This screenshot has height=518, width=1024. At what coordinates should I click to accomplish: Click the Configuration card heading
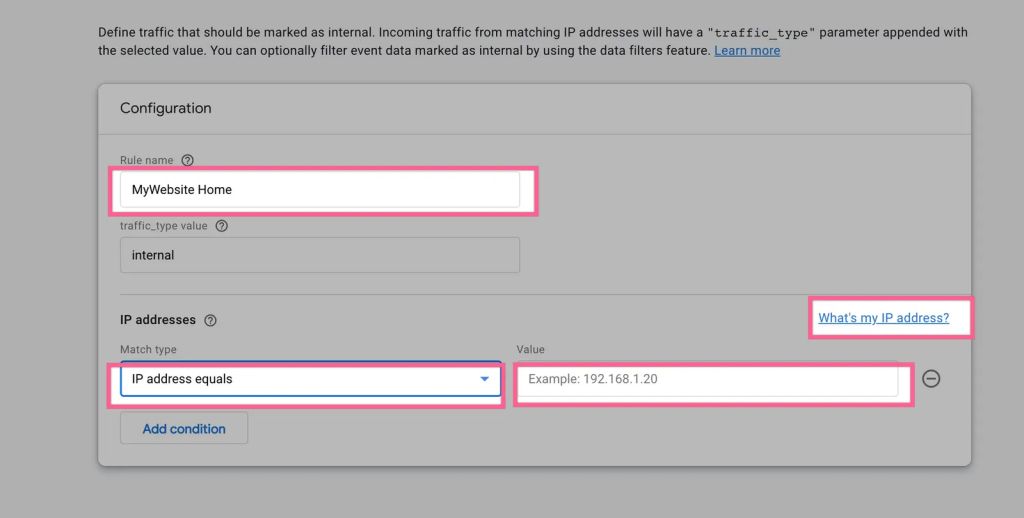(166, 108)
